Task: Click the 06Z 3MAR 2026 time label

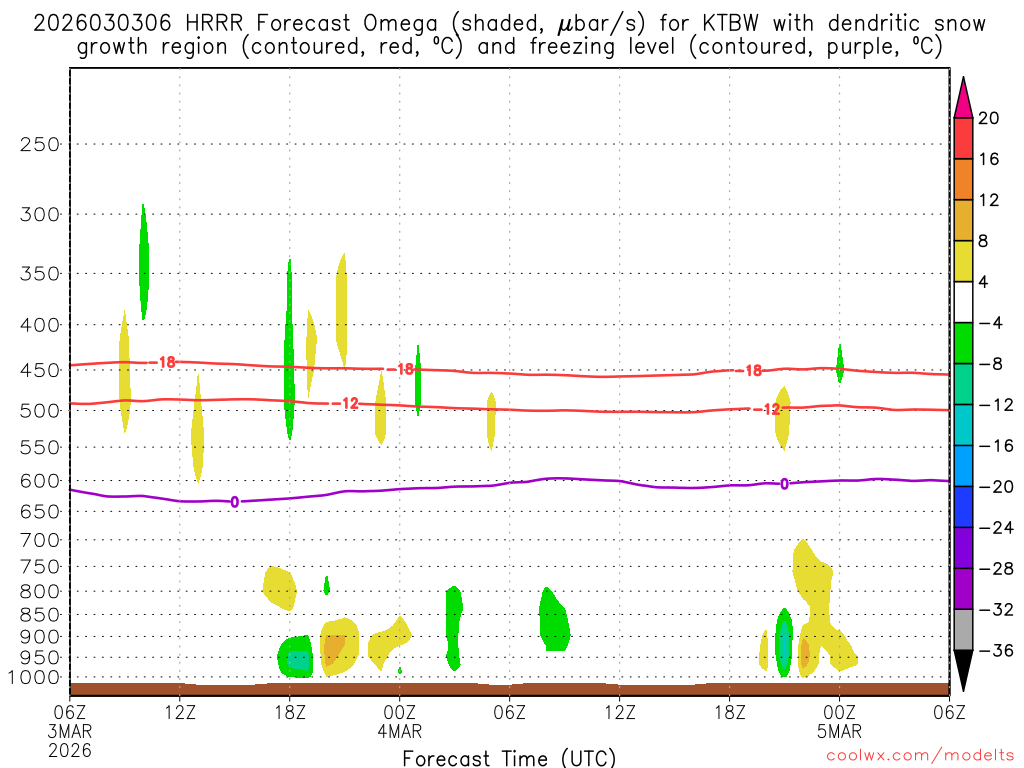Action: tap(69, 731)
